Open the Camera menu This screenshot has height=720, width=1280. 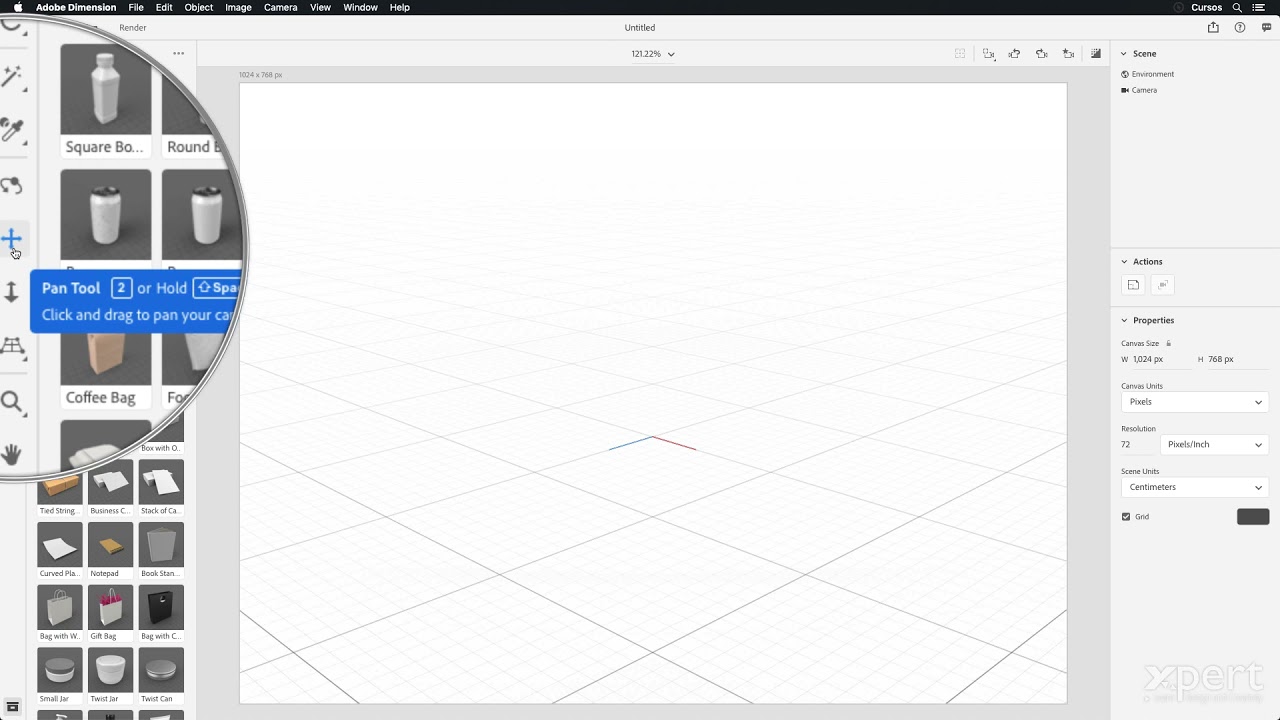(281, 7)
